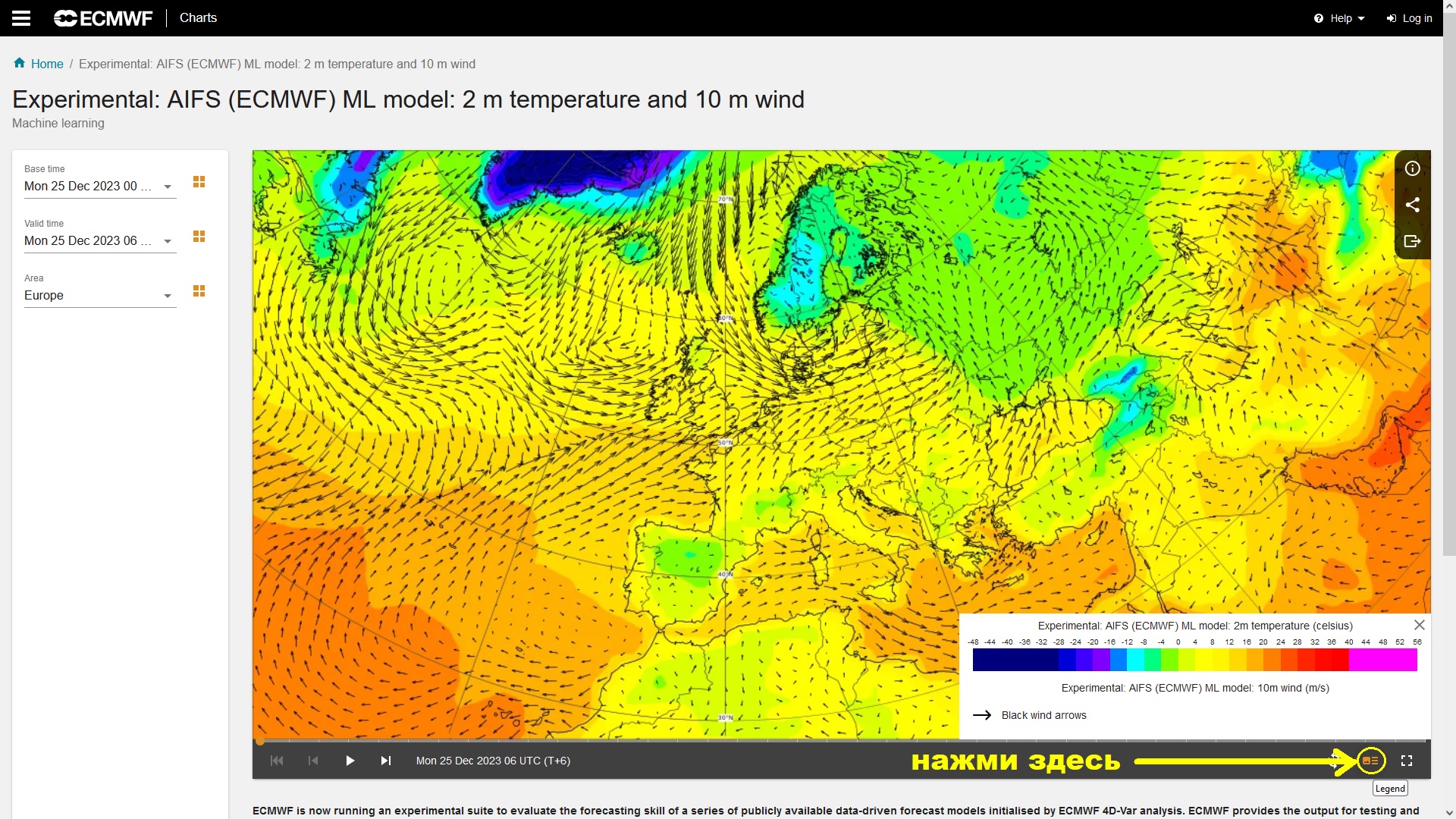The width and height of the screenshot is (1456, 819).
Task: Click the chart info icon
Action: tap(1412, 168)
